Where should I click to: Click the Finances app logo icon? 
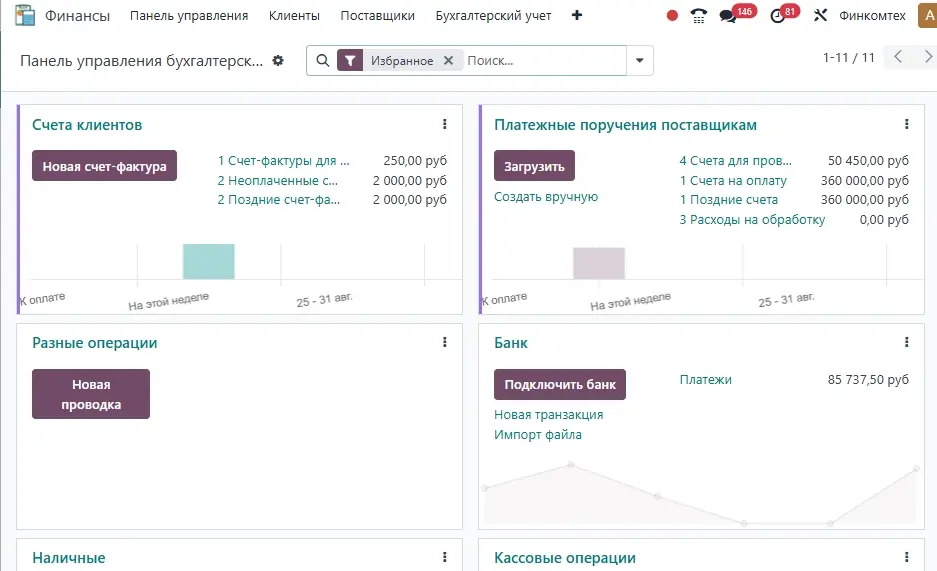(x=24, y=16)
